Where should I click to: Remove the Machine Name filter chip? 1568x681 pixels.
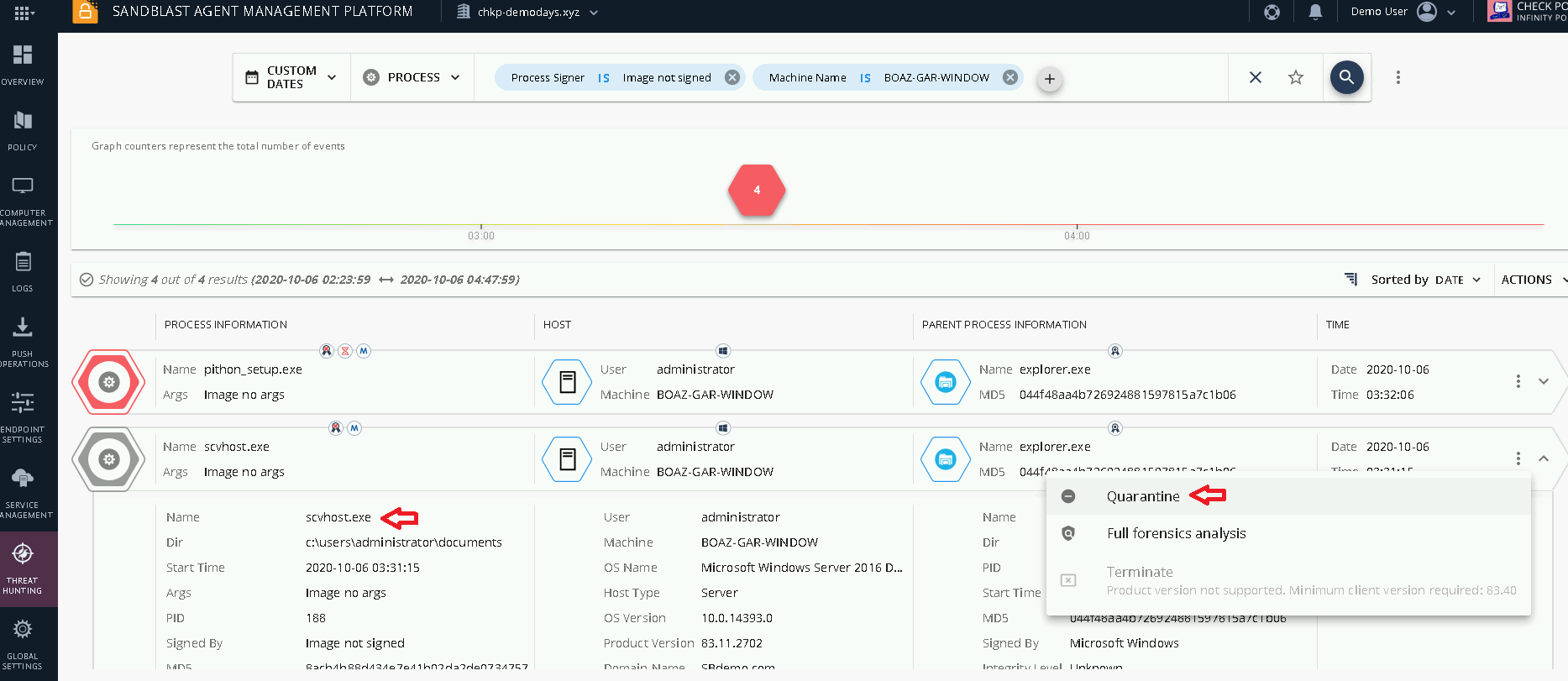(1010, 77)
